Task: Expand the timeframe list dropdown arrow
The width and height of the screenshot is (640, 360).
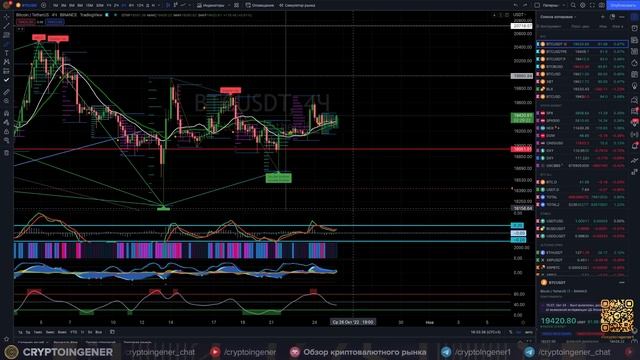Action: (159, 5)
